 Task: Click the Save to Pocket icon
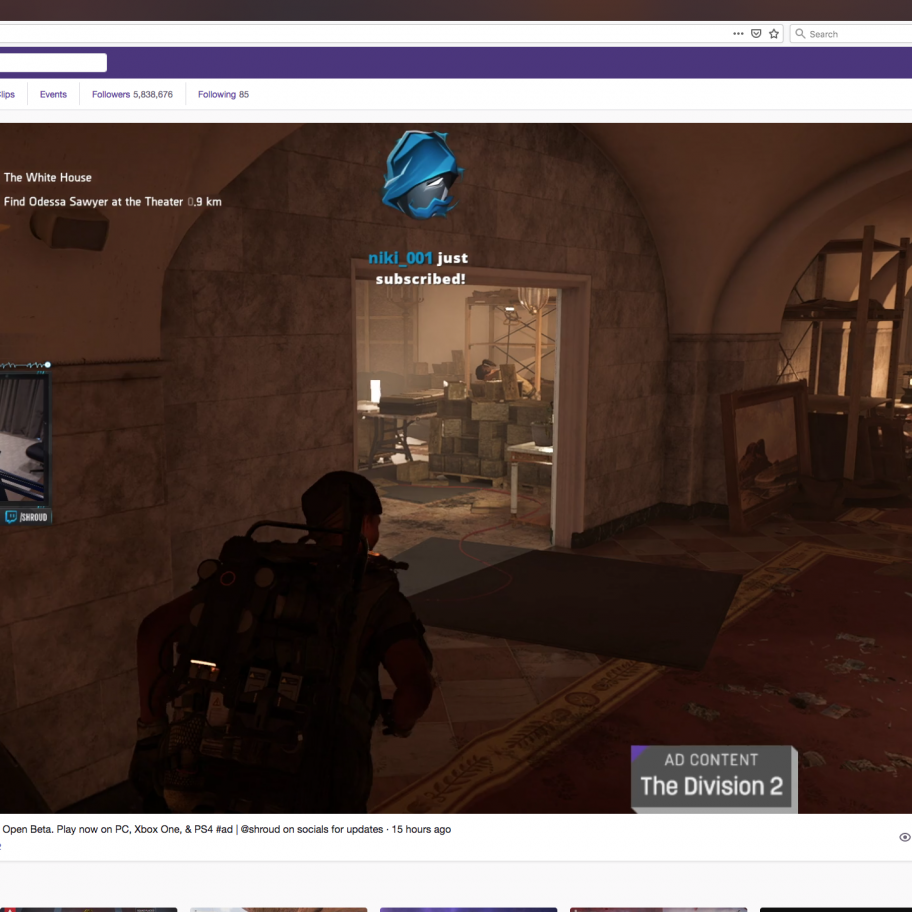pos(756,33)
